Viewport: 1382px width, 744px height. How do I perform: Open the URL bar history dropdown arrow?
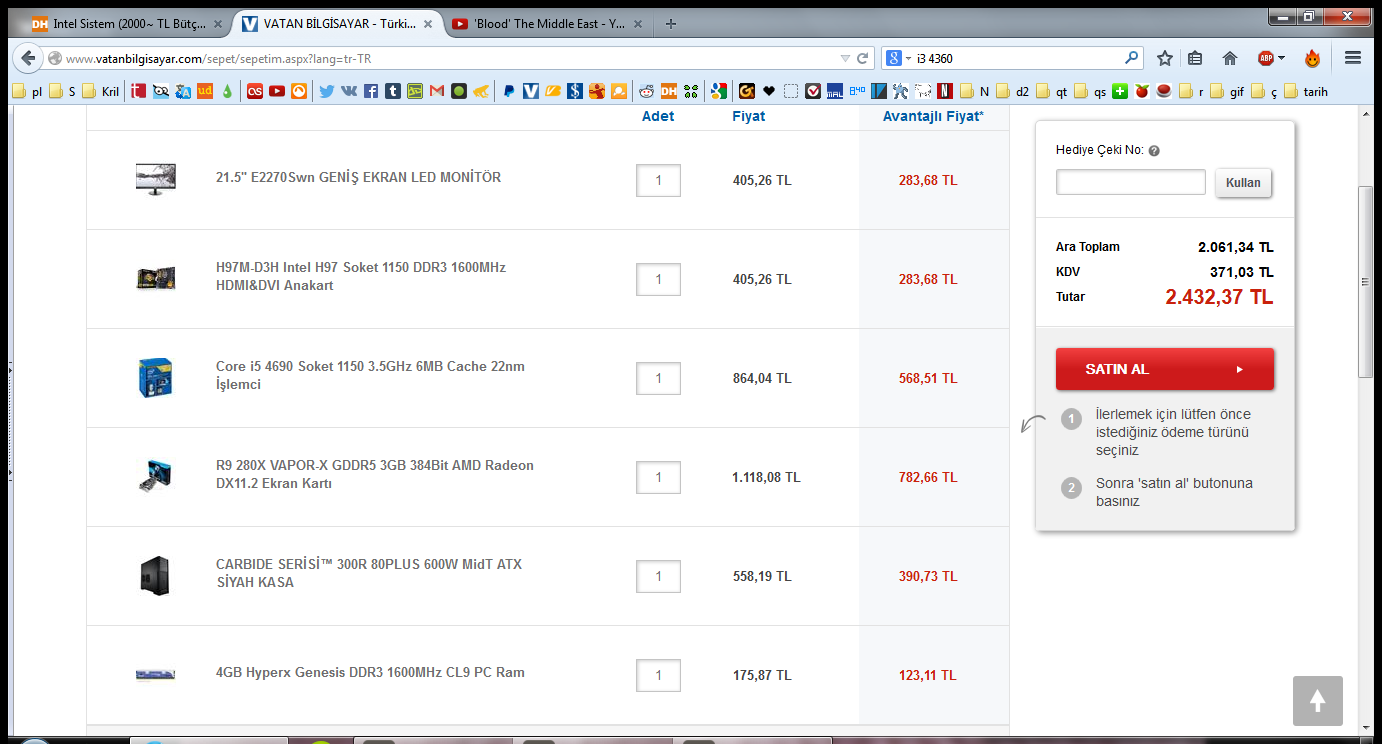(846, 58)
